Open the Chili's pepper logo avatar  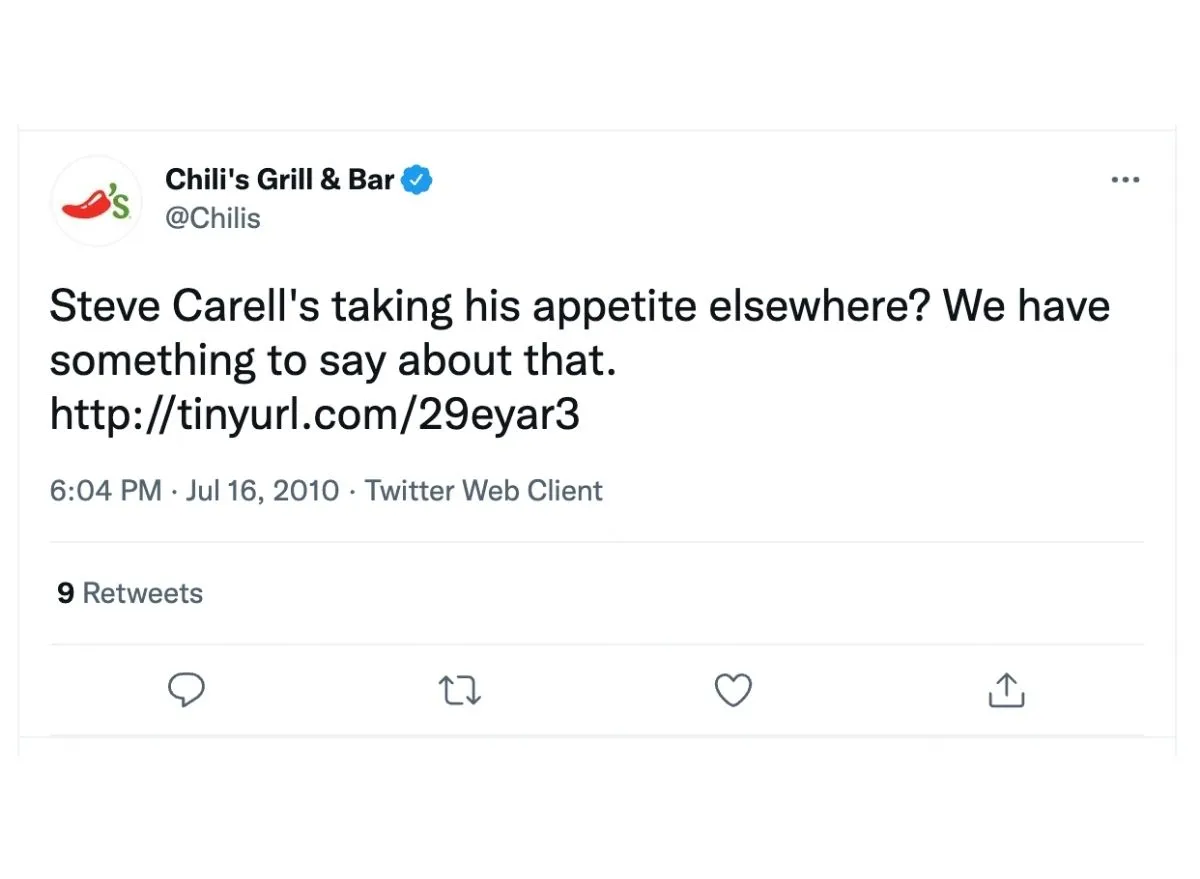tap(96, 200)
